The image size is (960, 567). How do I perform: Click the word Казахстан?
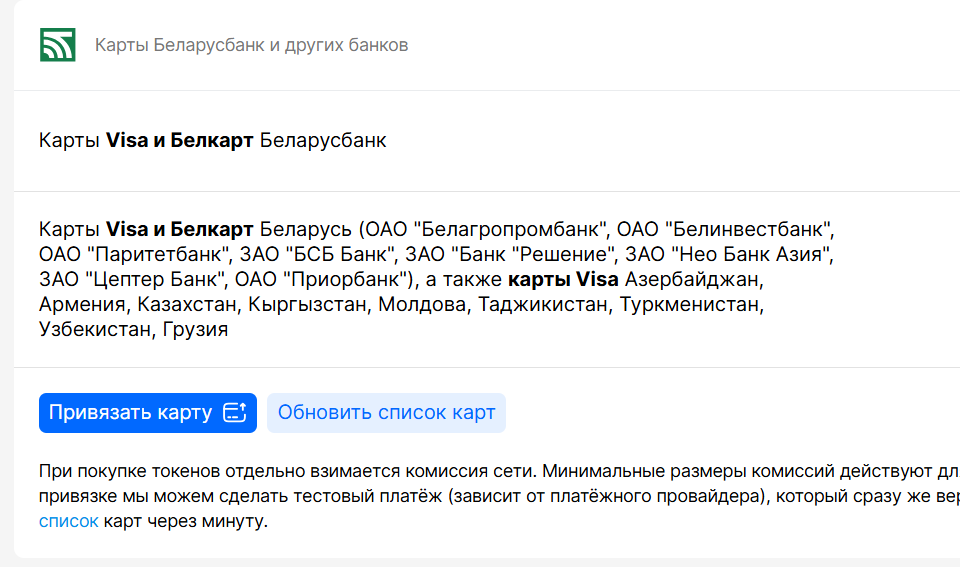point(187,304)
